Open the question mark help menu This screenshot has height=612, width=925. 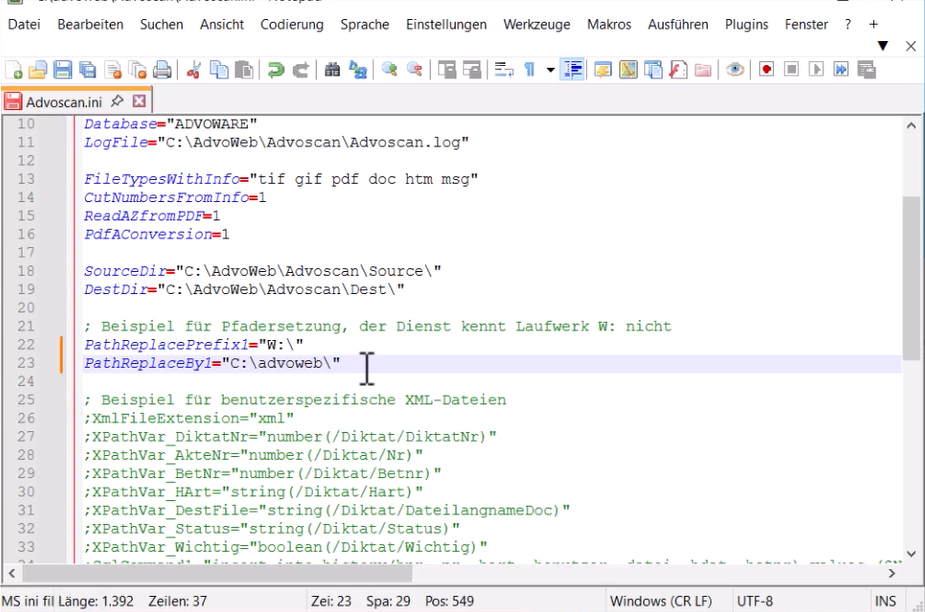coord(848,24)
